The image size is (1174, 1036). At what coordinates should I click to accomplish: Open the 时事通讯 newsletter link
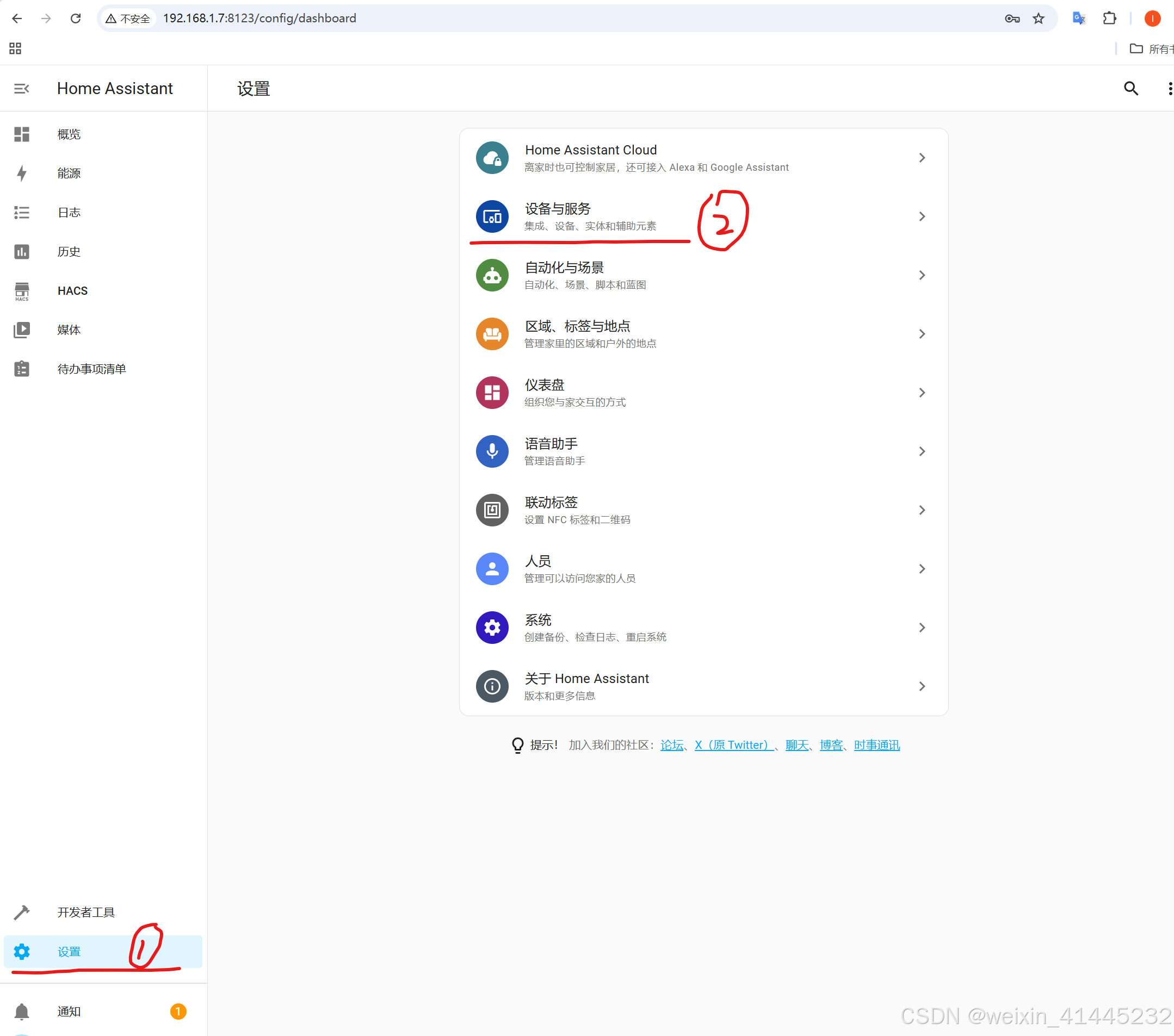[876, 745]
